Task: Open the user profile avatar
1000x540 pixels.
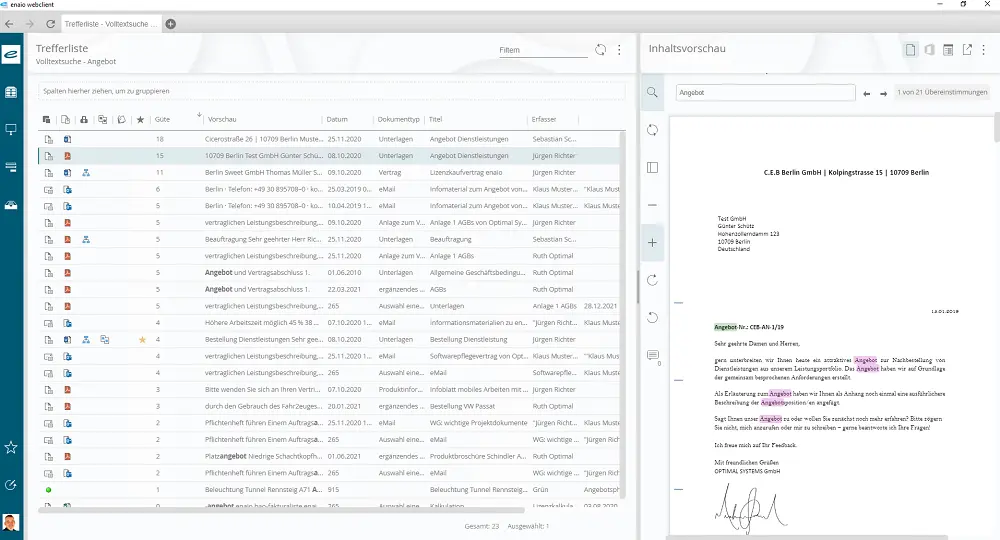Action: pyautogui.click(x=11, y=523)
